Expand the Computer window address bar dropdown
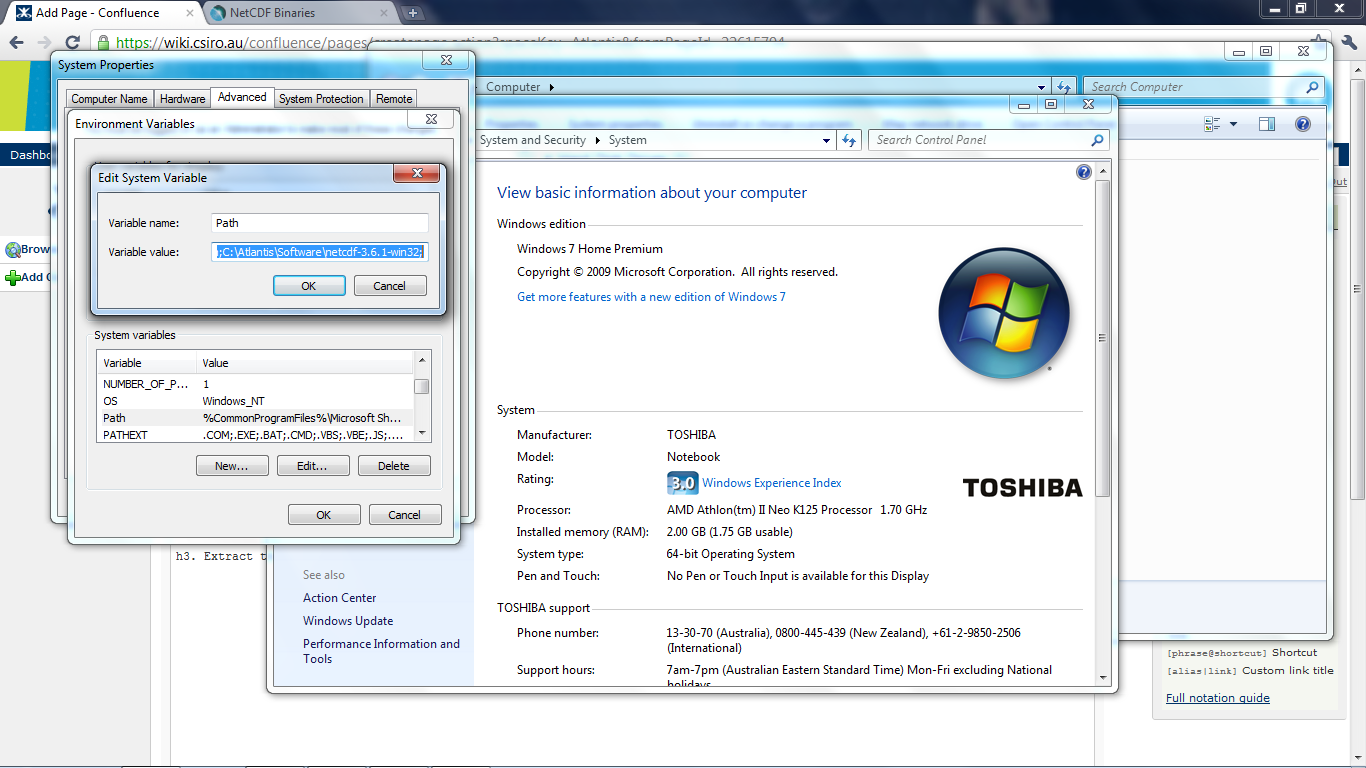 coord(1041,88)
